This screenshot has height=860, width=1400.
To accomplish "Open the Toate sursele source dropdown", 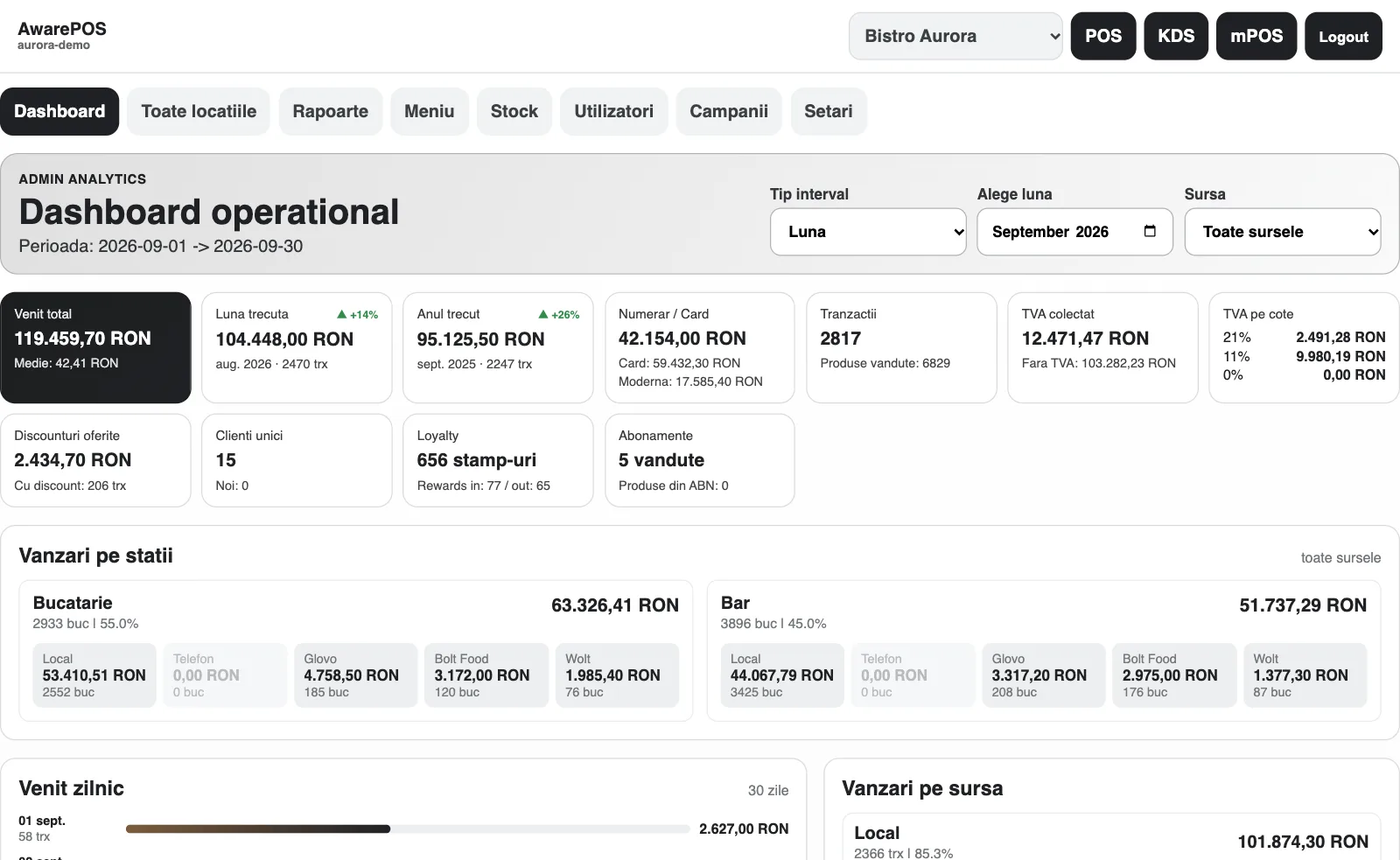I will tap(1283, 232).
